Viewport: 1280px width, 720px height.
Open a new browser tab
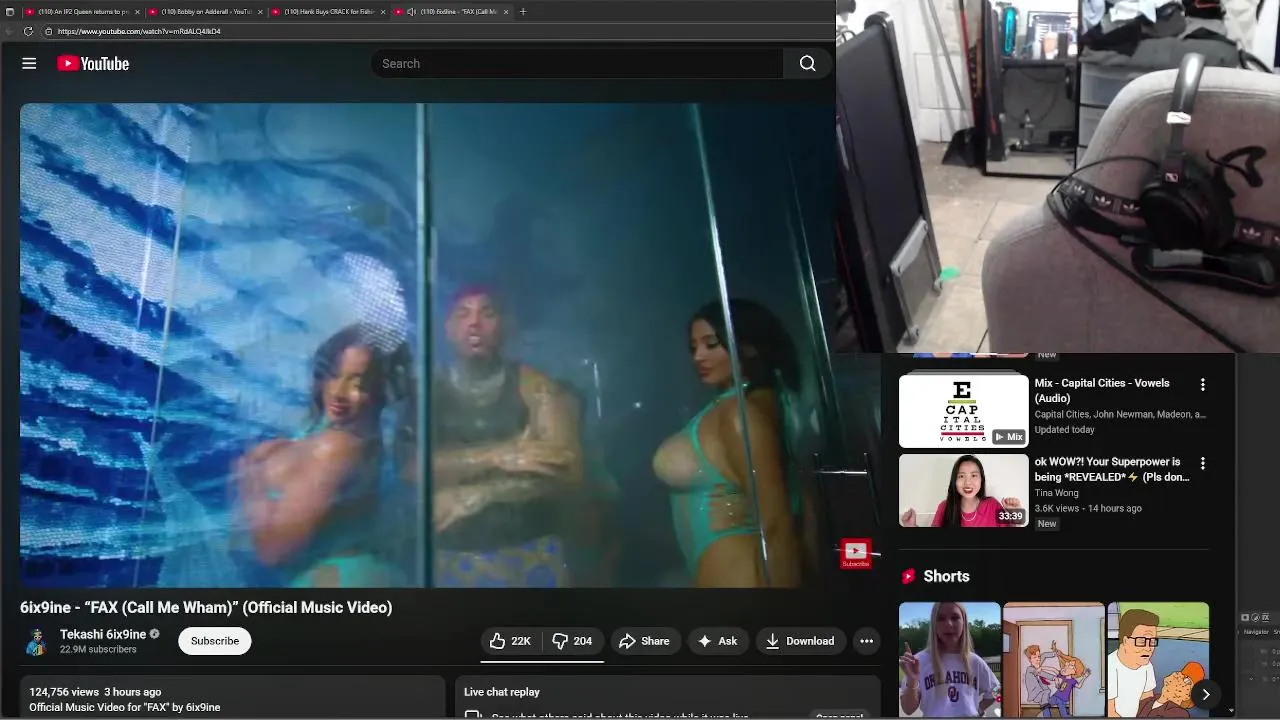pos(523,12)
